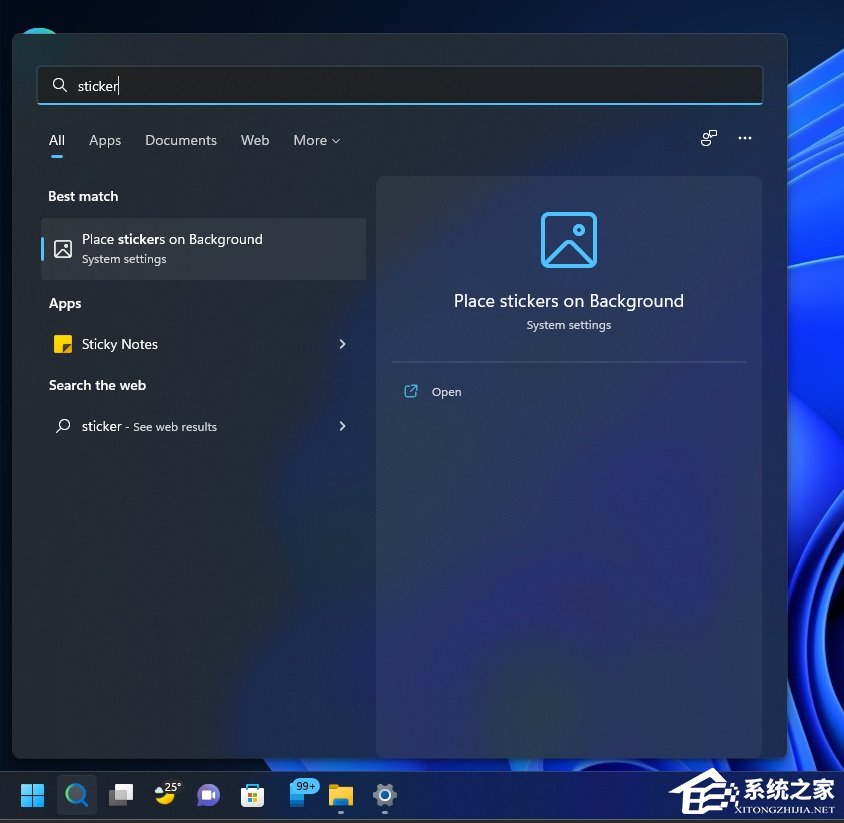Switch to the Documents filter tab
The image size is (844, 823).
click(181, 141)
